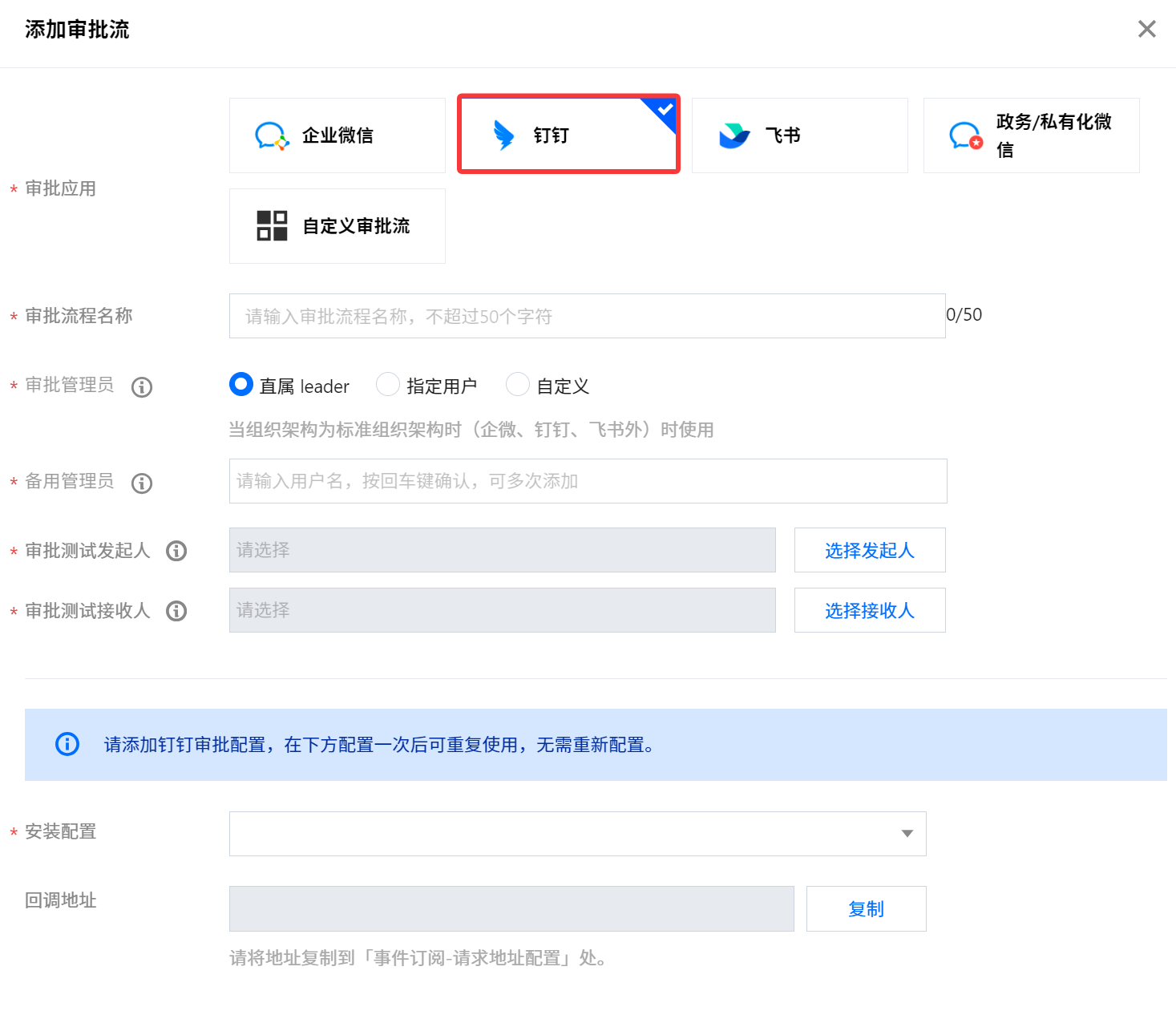Screen dimensions: 1176x1011
Task: Open the 审批测试接收人 select field
Action: click(502, 610)
